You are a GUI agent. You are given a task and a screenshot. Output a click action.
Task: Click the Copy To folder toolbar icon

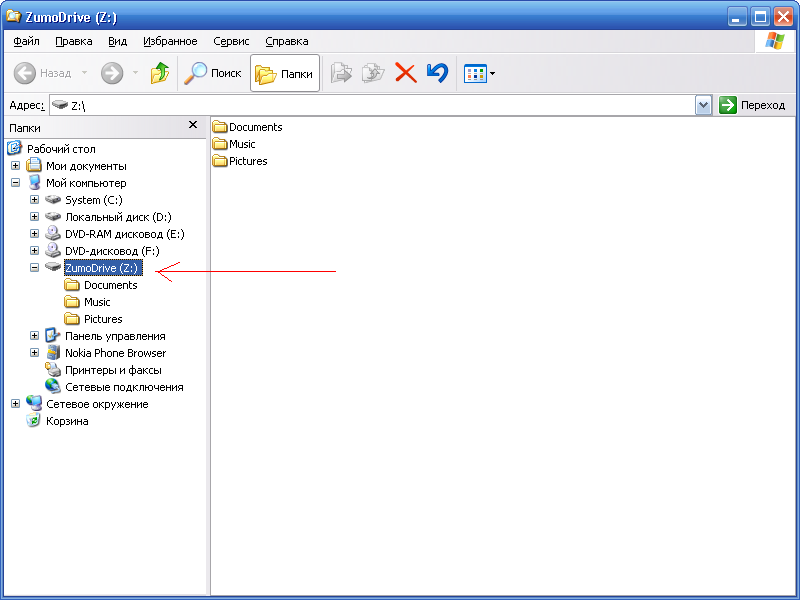pos(373,73)
